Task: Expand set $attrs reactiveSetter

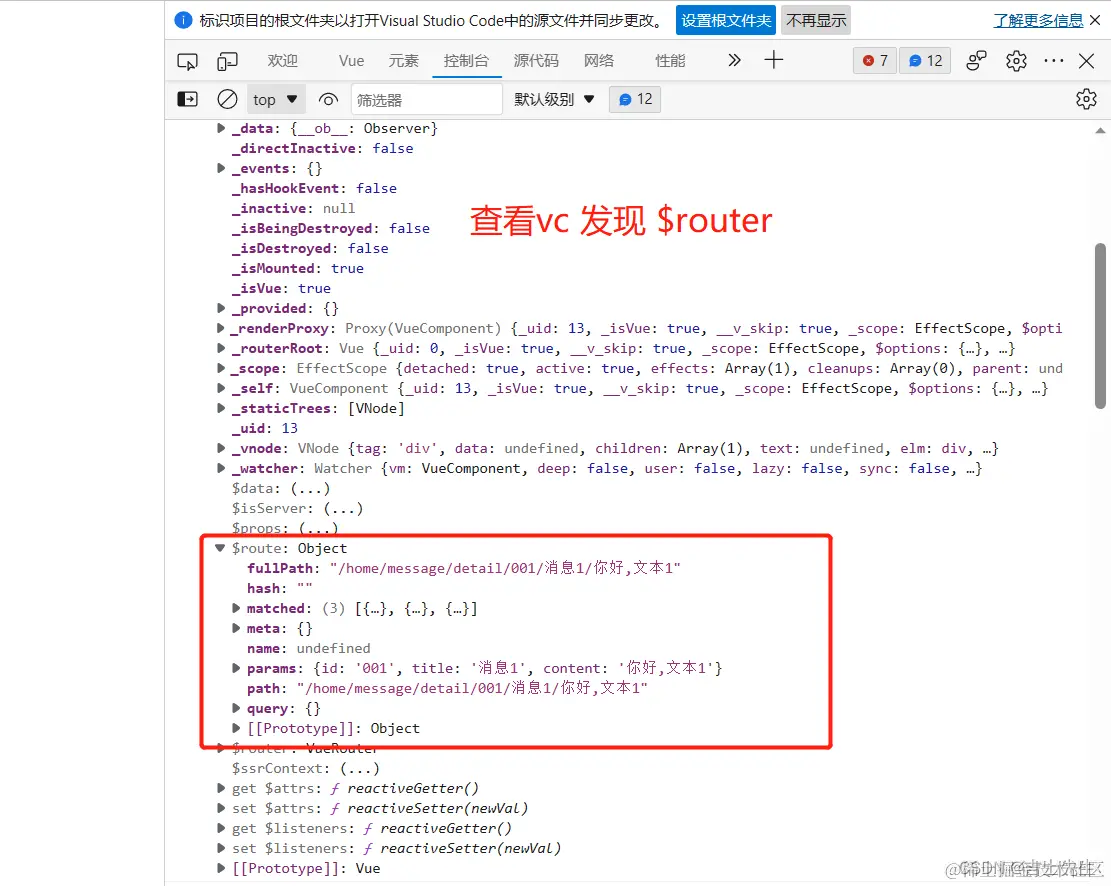Action: [221, 808]
